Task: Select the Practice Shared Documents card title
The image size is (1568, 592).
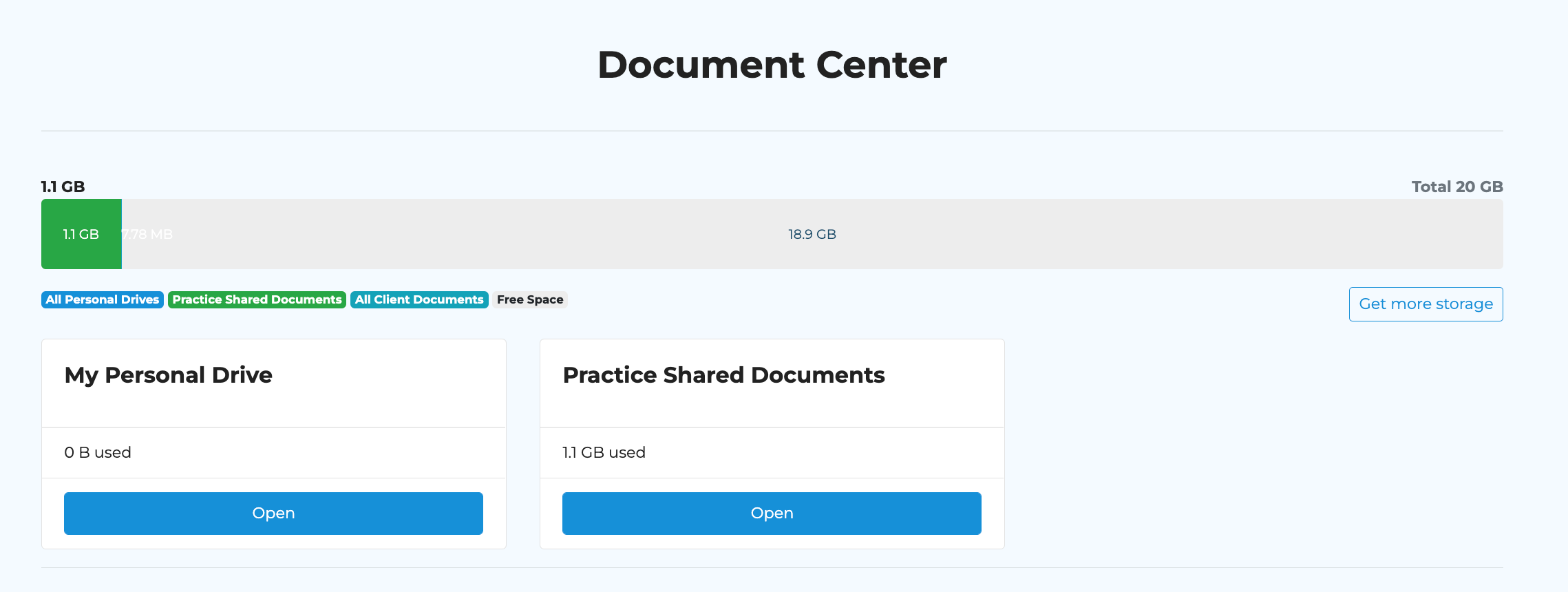Action: click(724, 375)
